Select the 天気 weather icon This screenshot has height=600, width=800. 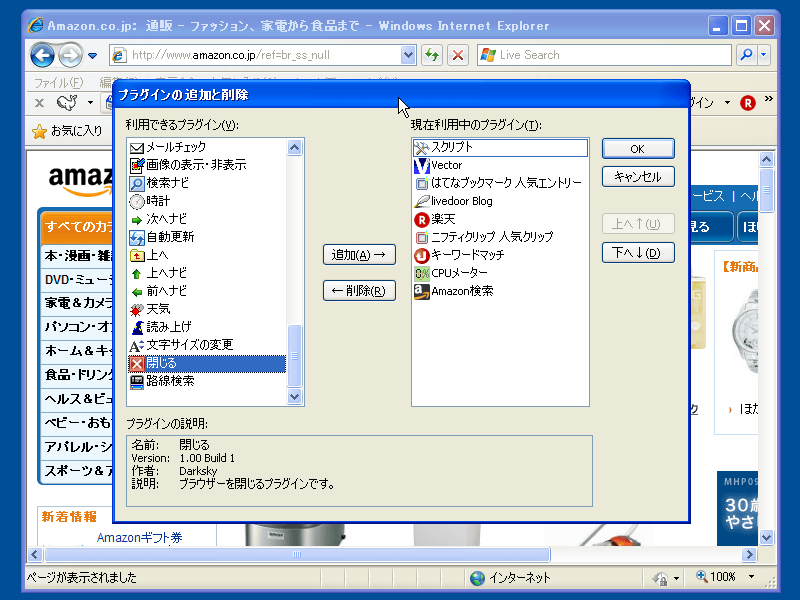point(137,310)
